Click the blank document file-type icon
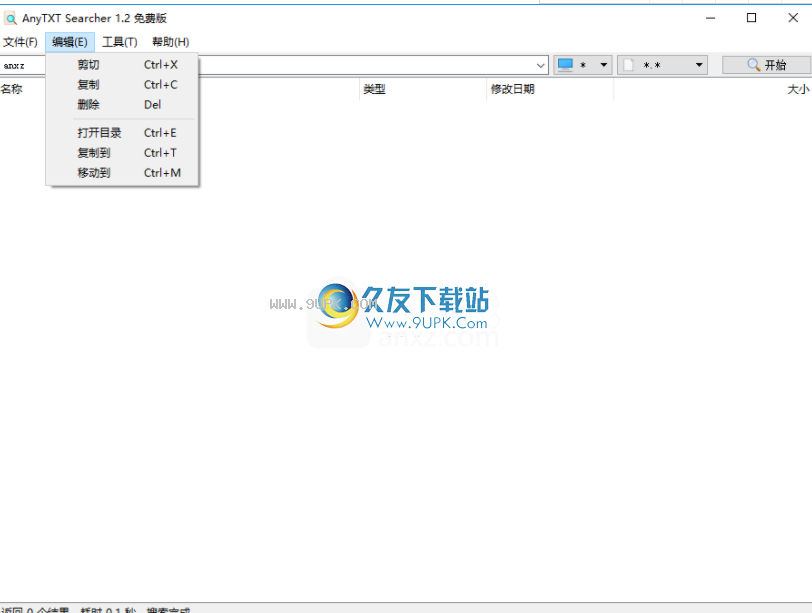Image resolution: width=812 pixels, height=613 pixels. pos(629,65)
